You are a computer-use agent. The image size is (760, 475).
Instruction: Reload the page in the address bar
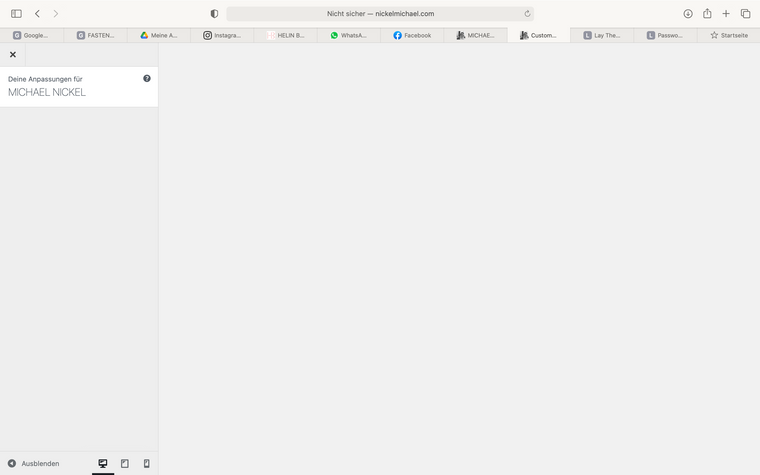coord(527,14)
